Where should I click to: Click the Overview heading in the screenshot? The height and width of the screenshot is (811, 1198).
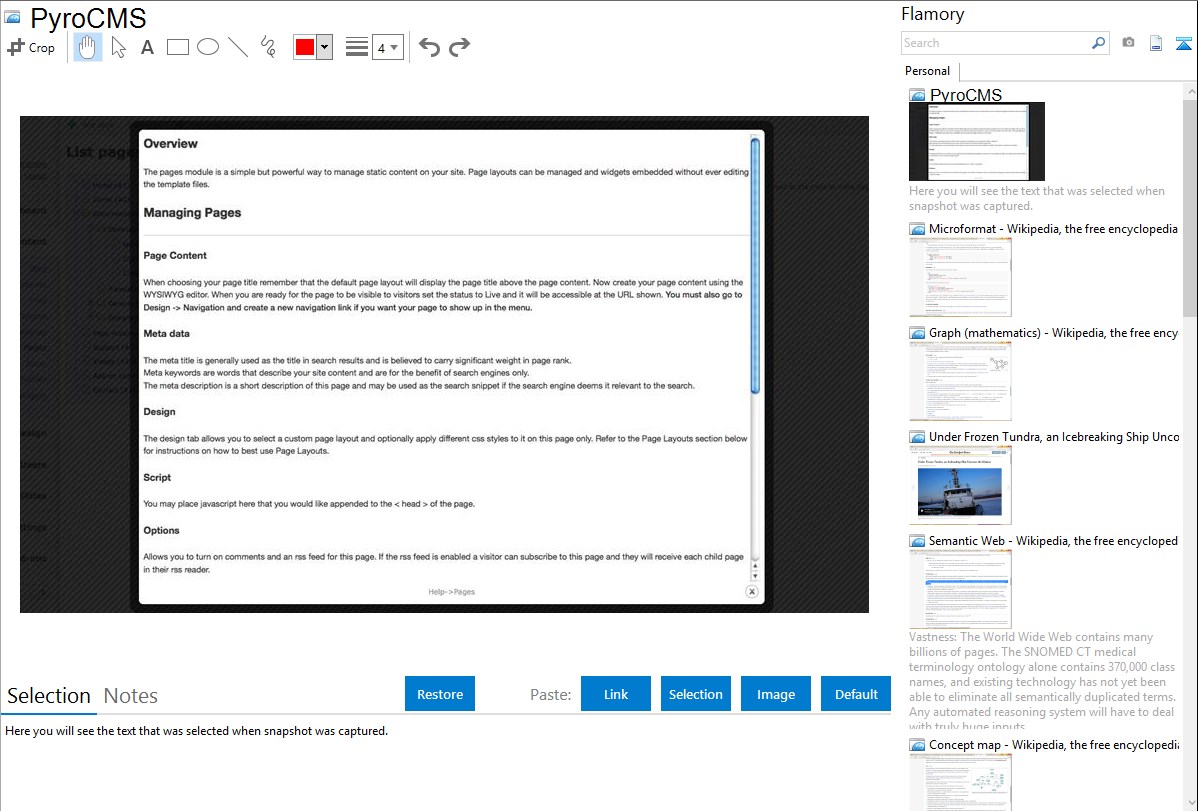pyautogui.click(x=170, y=144)
